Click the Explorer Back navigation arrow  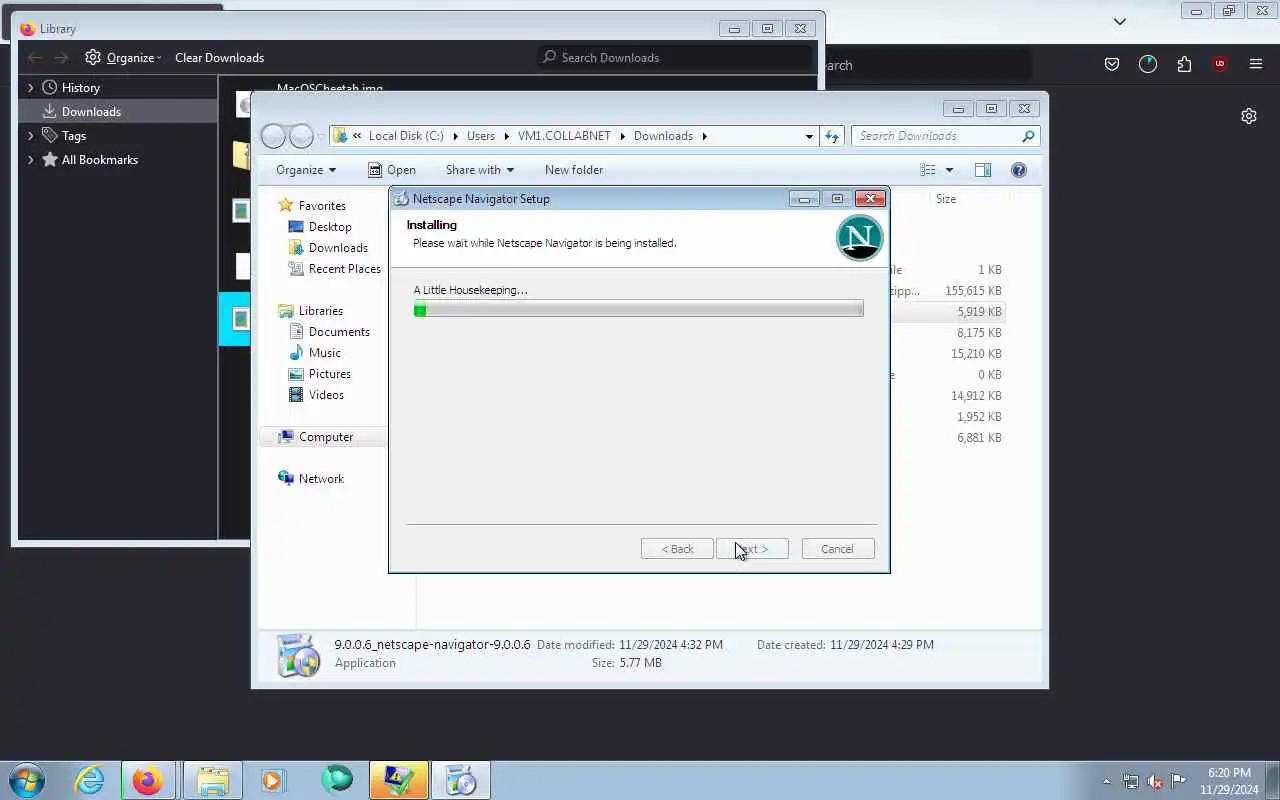(x=273, y=136)
